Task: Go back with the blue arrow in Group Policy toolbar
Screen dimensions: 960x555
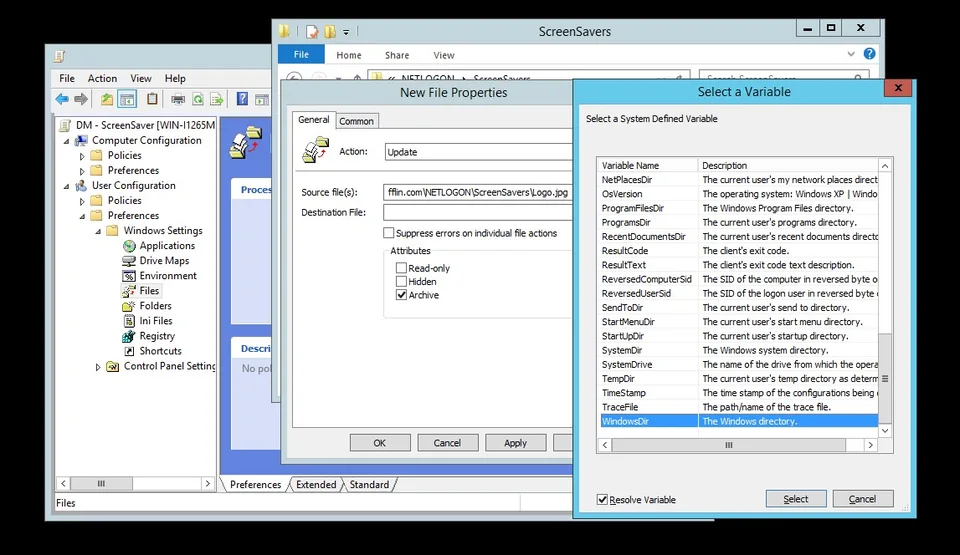Action: (x=62, y=99)
